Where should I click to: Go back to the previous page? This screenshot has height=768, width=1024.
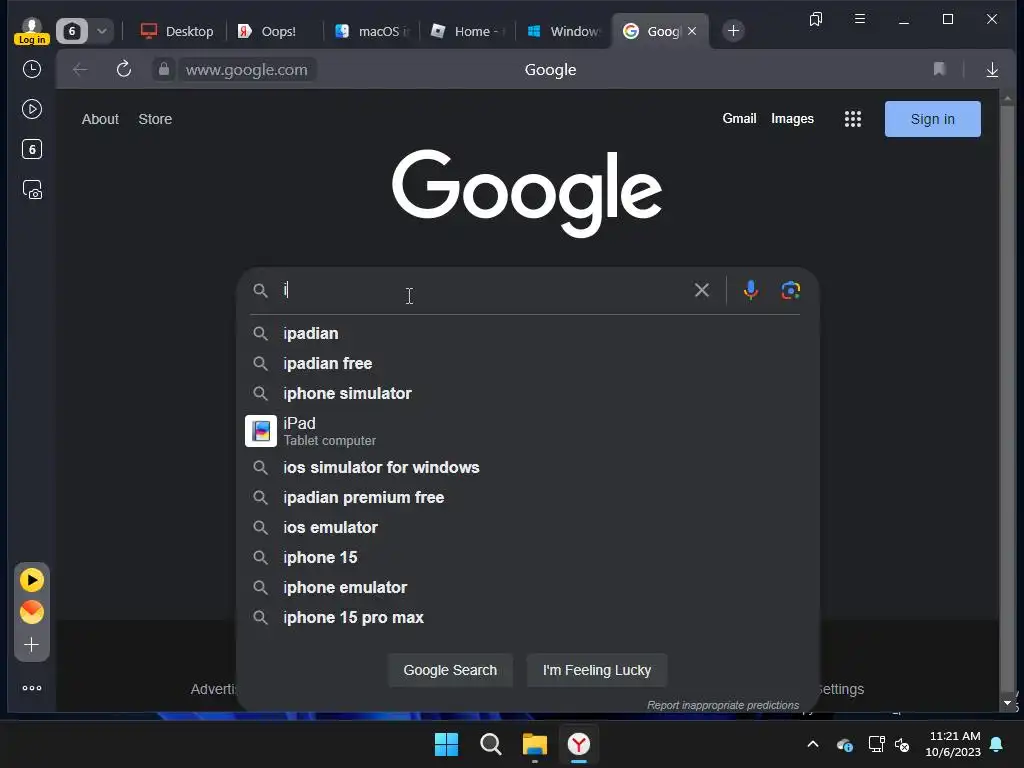click(x=80, y=69)
